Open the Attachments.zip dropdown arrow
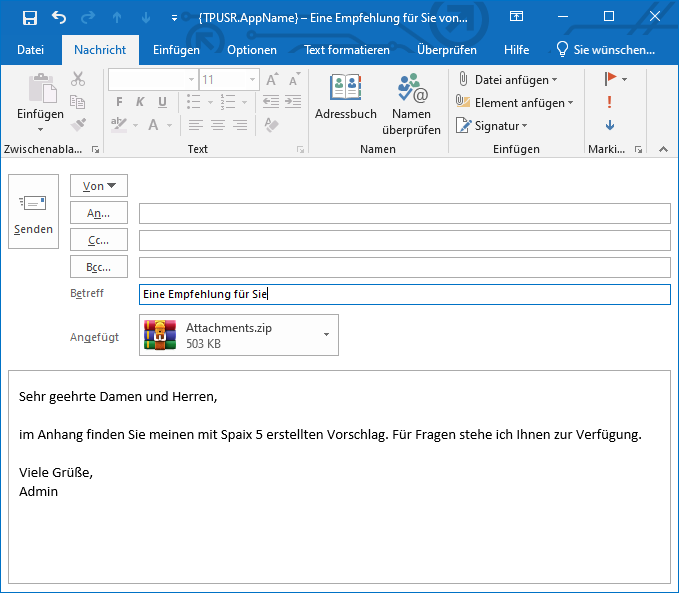Image resolution: width=679 pixels, height=593 pixels. [x=326, y=335]
